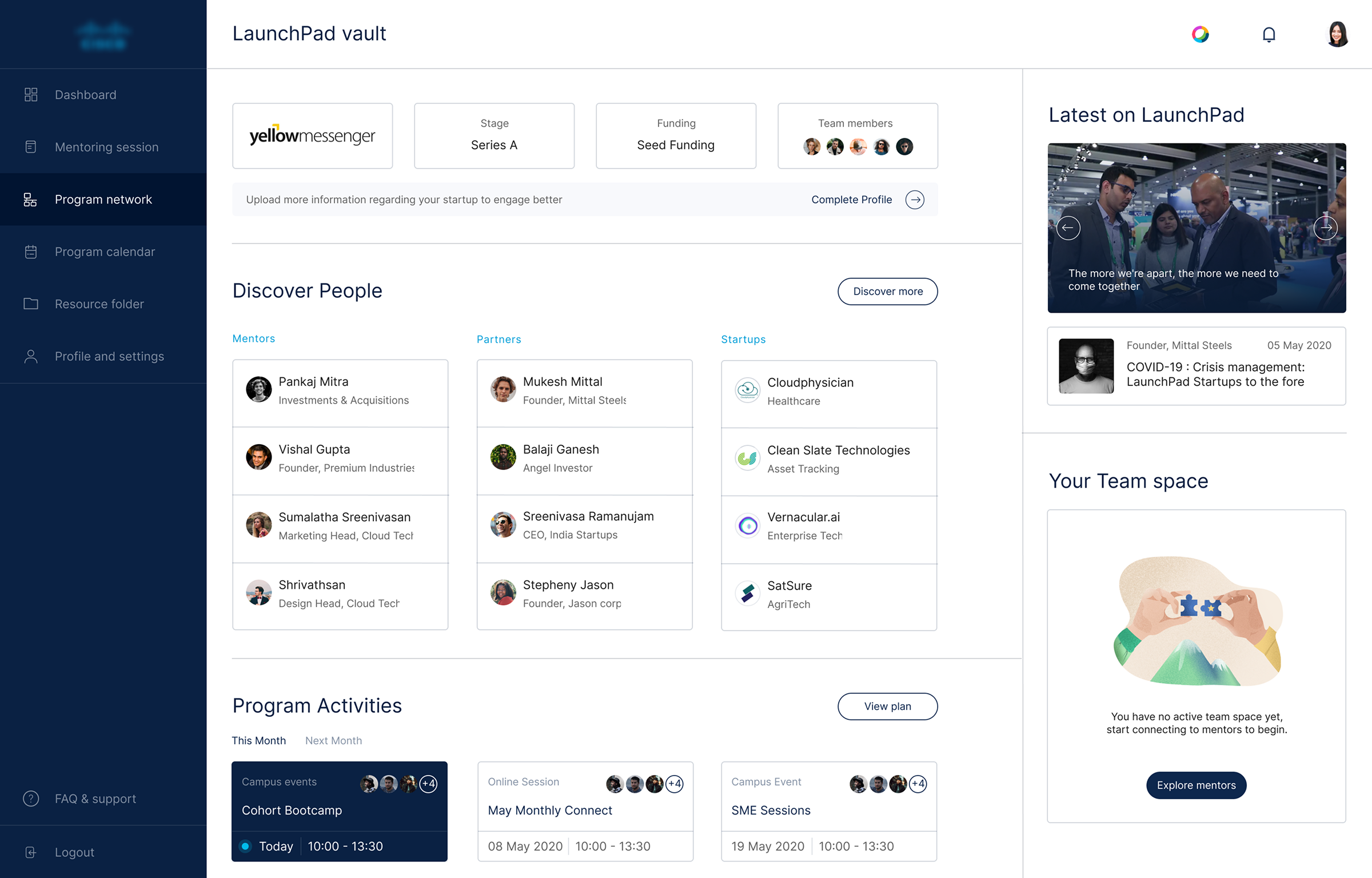1372x878 pixels.
Task: Click the Resource folder icon
Action: click(x=31, y=304)
